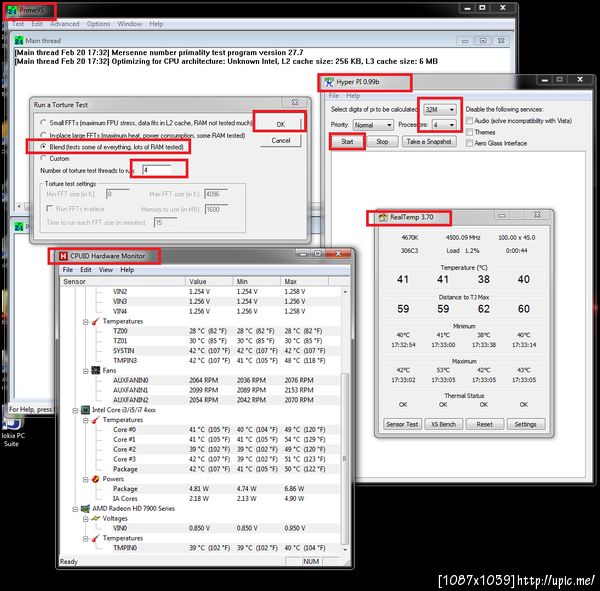Image resolution: width=600 pixels, height=591 pixels.
Task: Click the AMD Radeon HD 7900 card icon
Action: [85, 508]
